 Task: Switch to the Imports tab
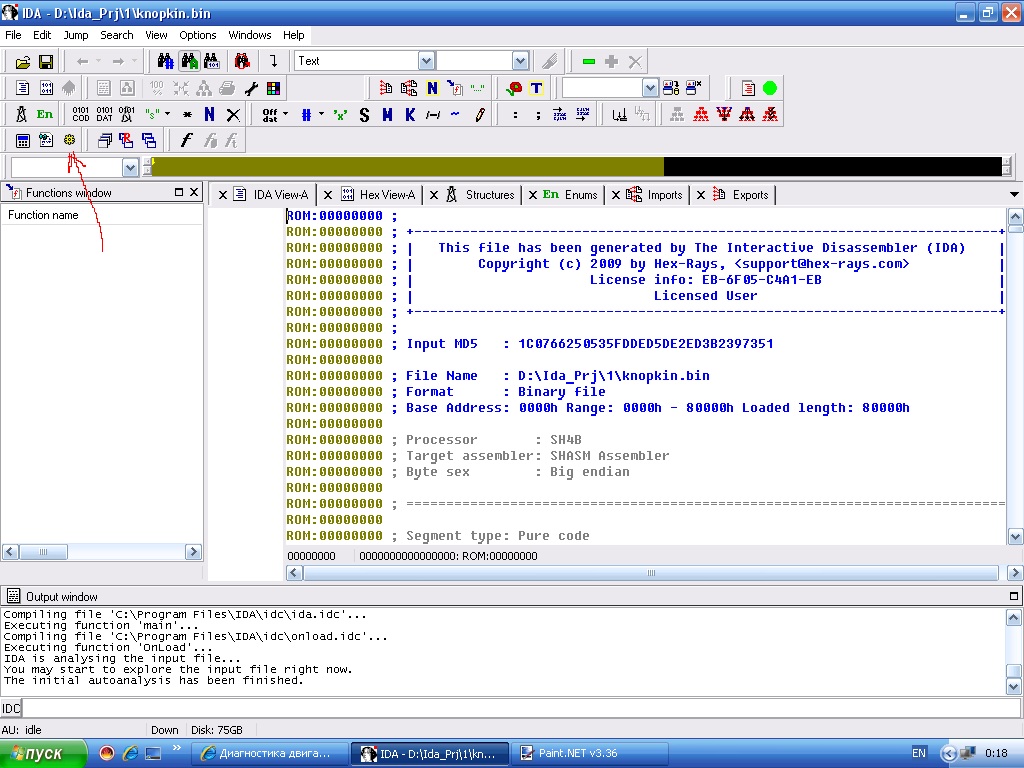point(664,195)
